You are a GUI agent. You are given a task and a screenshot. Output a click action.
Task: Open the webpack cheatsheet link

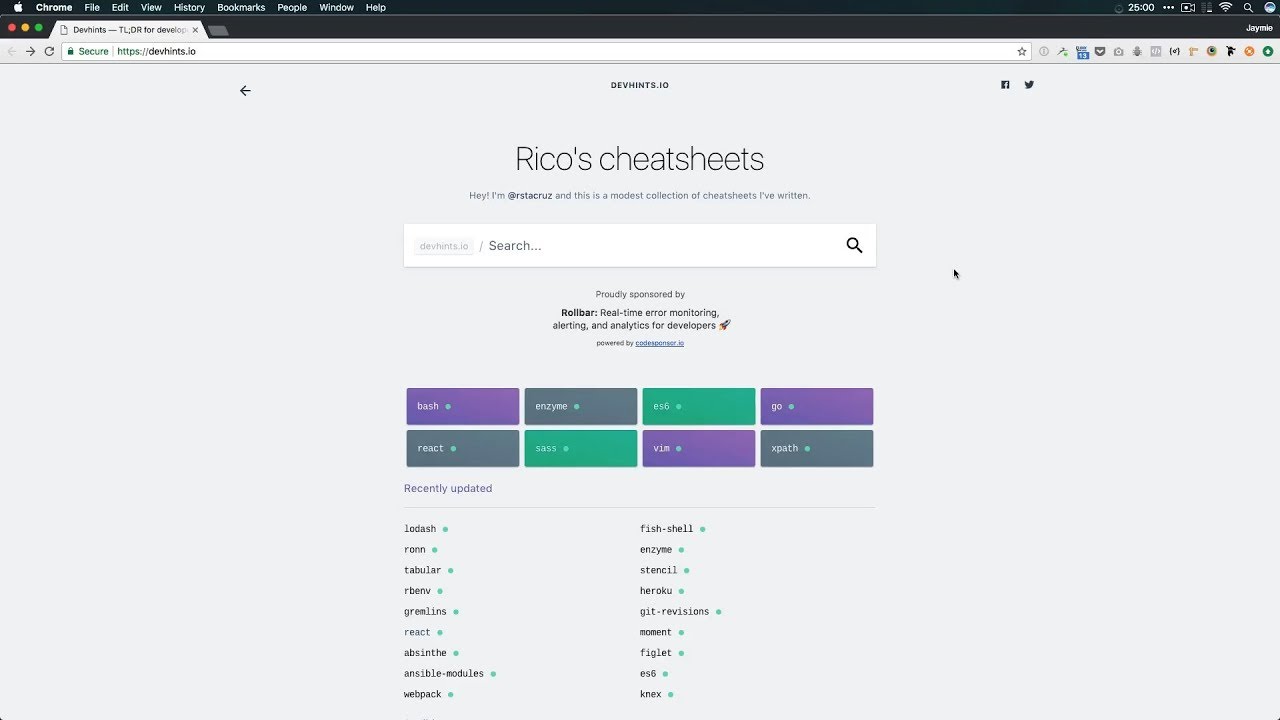pos(423,695)
